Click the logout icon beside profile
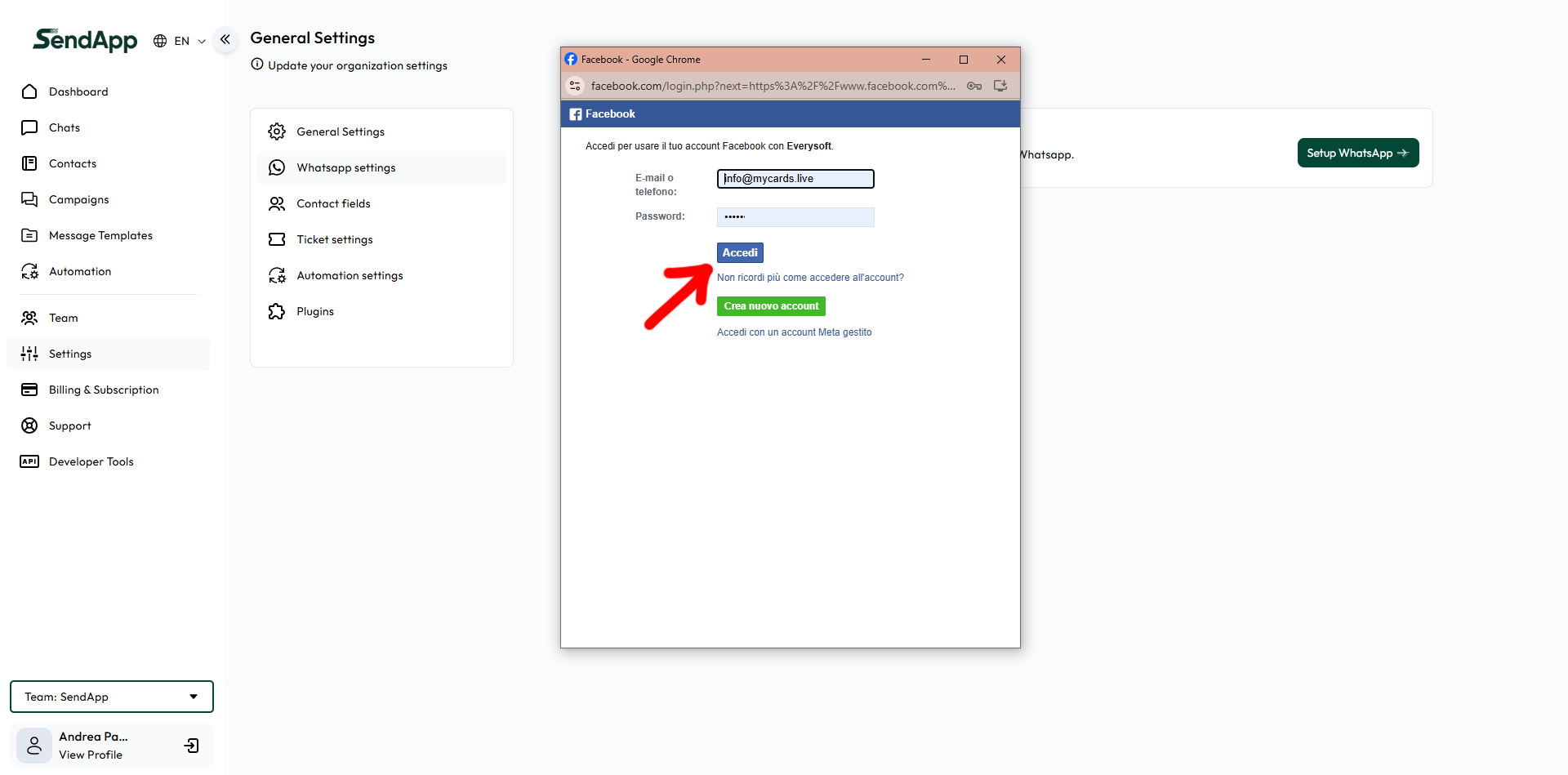Viewport: 1568px width, 775px height. [x=192, y=746]
